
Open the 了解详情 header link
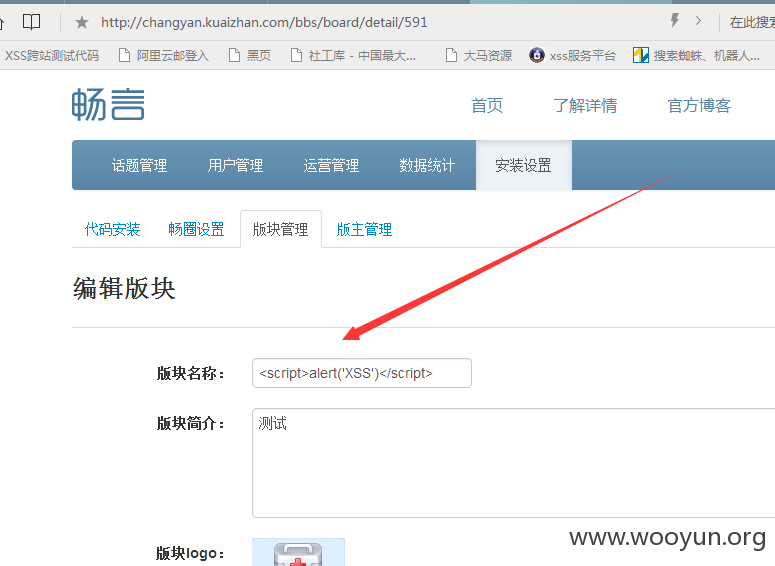pos(585,105)
